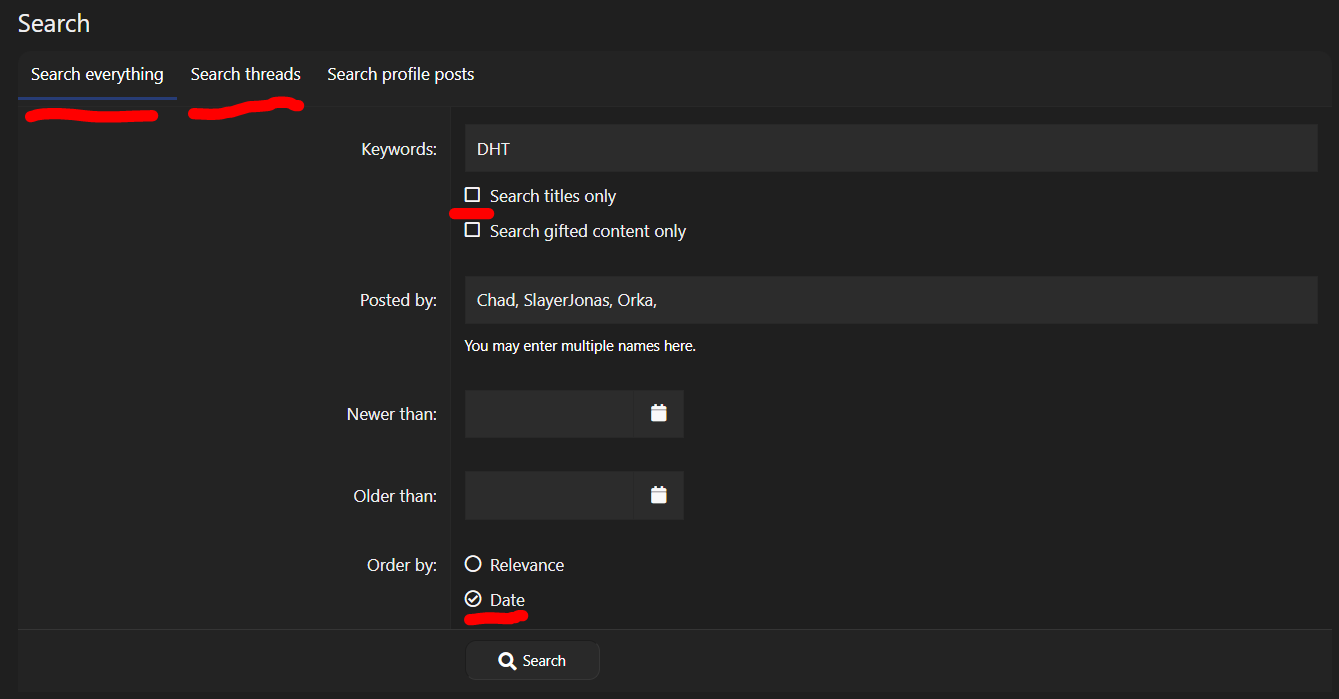Screen dimensions: 1339x699
Task: Enable Search titles only checkbox
Action: (473, 195)
